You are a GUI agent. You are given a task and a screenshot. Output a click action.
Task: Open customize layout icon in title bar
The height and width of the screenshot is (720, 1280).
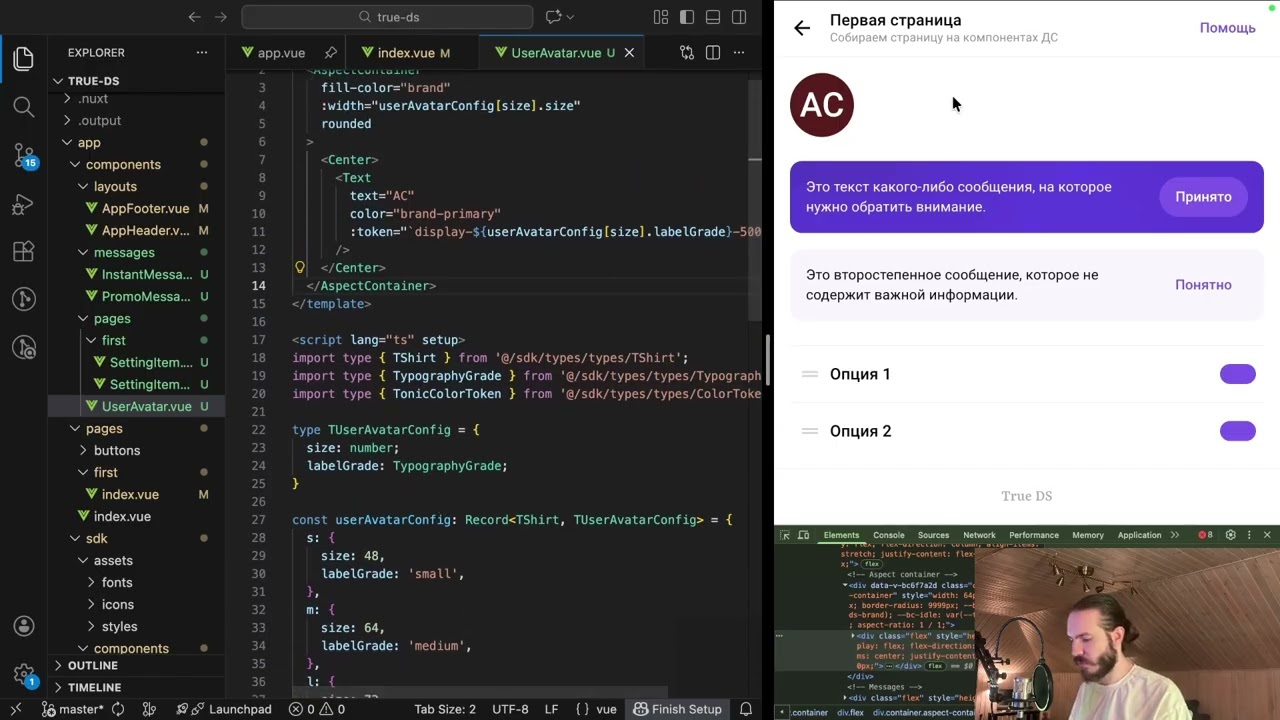[661, 17]
